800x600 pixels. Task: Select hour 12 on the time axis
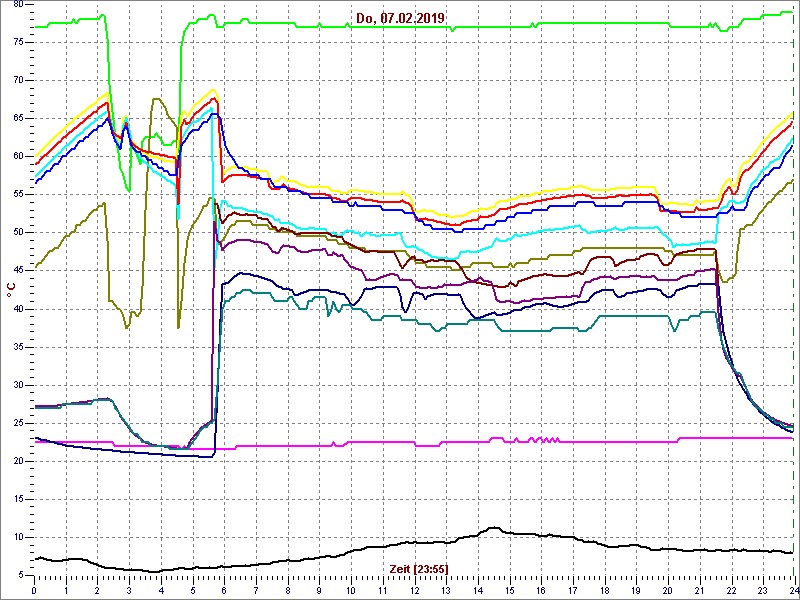point(414,590)
